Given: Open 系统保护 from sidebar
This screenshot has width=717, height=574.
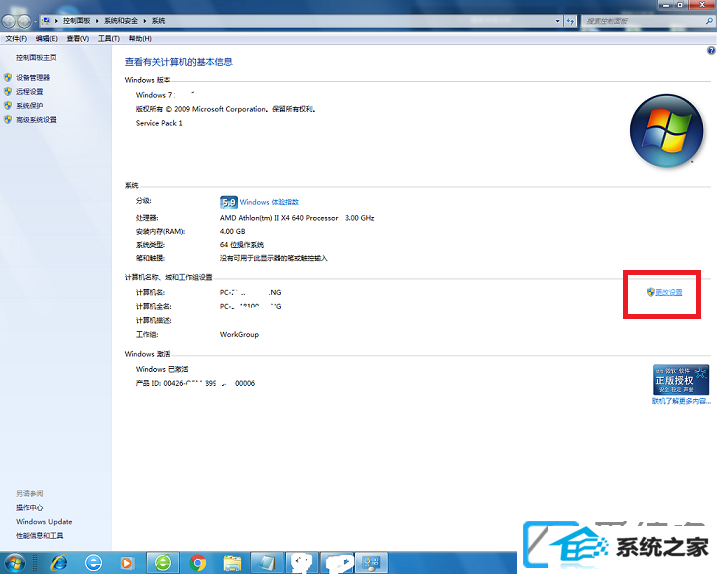Looking at the screenshot, I should [x=30, y=106].
